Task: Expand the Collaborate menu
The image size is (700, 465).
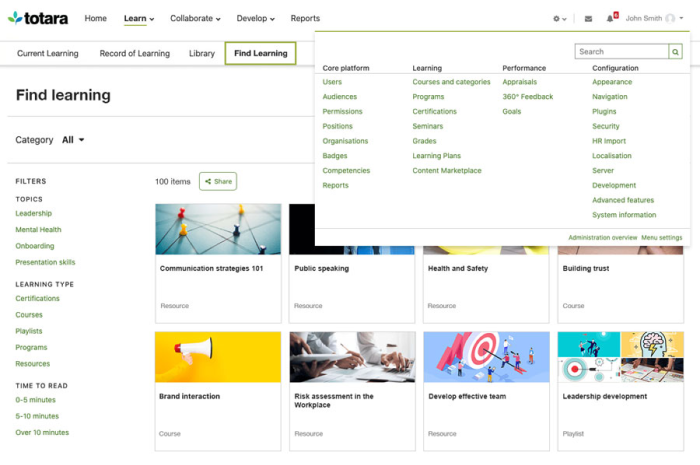Action: (x=195, y=18)
